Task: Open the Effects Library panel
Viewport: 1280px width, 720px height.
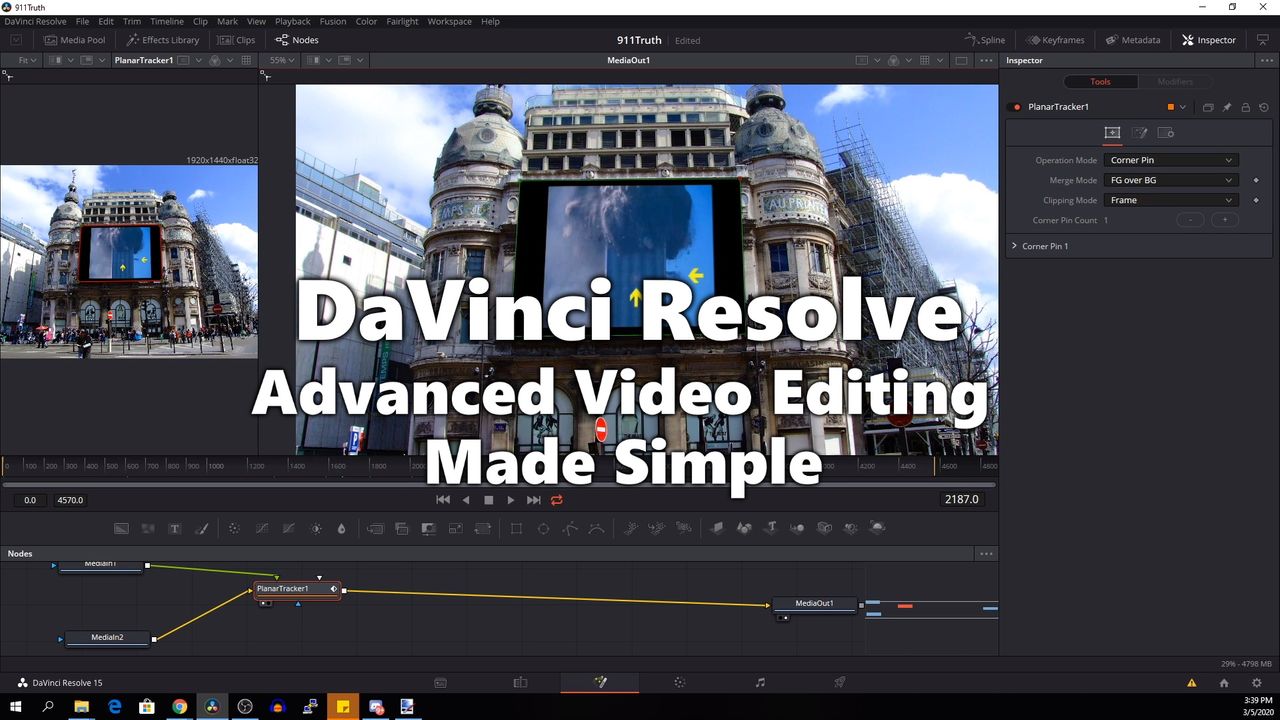Action: [163, 40]
